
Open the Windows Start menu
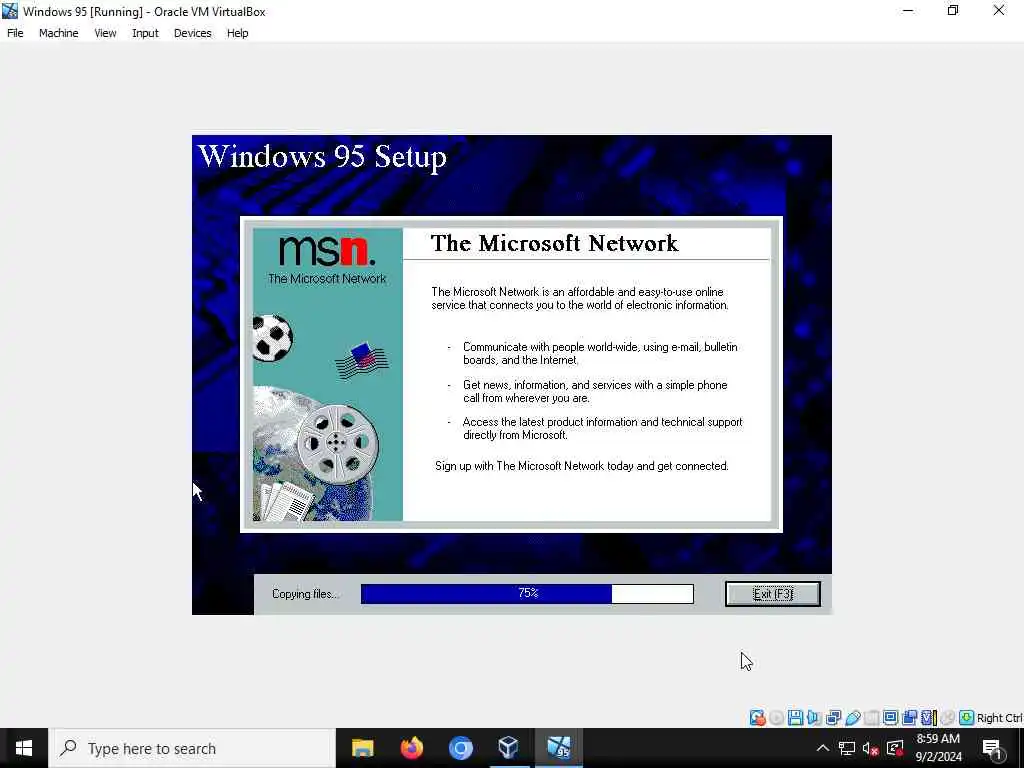point(24,748)
